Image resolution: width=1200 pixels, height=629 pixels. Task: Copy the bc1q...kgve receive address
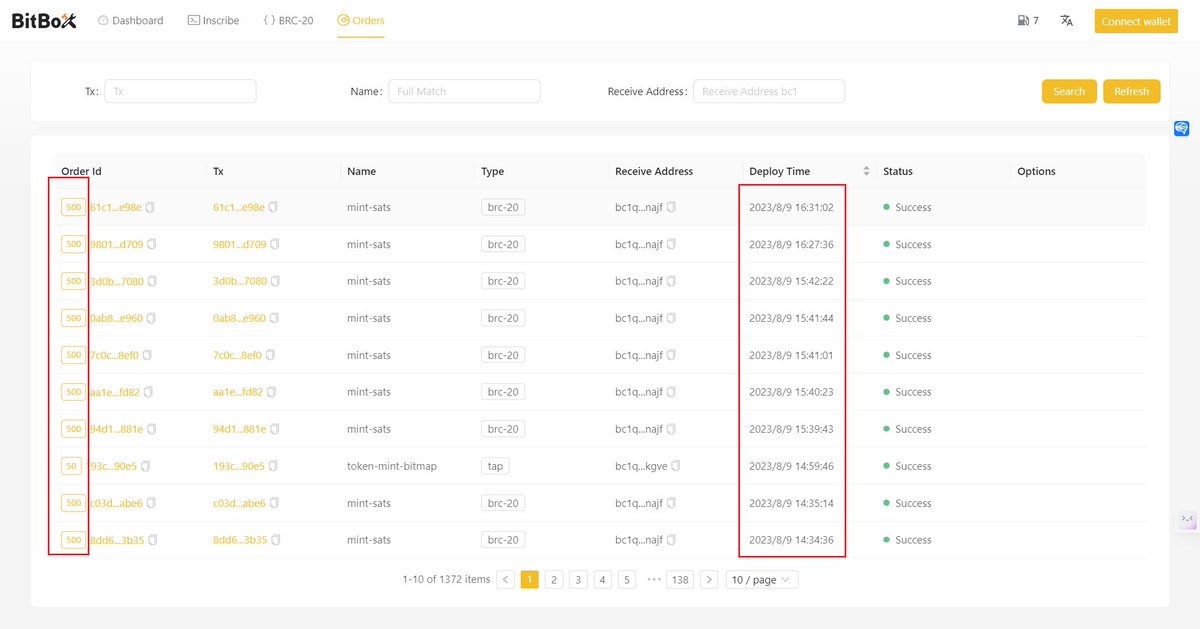[x=676, y=467]
